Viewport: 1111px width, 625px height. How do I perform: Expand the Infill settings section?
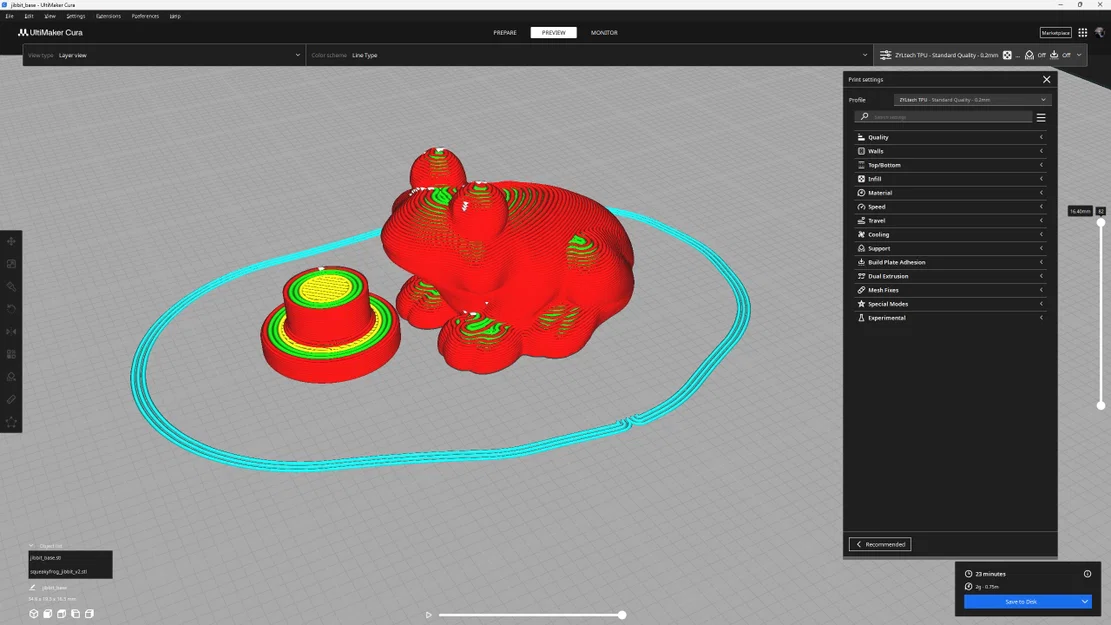949,179
